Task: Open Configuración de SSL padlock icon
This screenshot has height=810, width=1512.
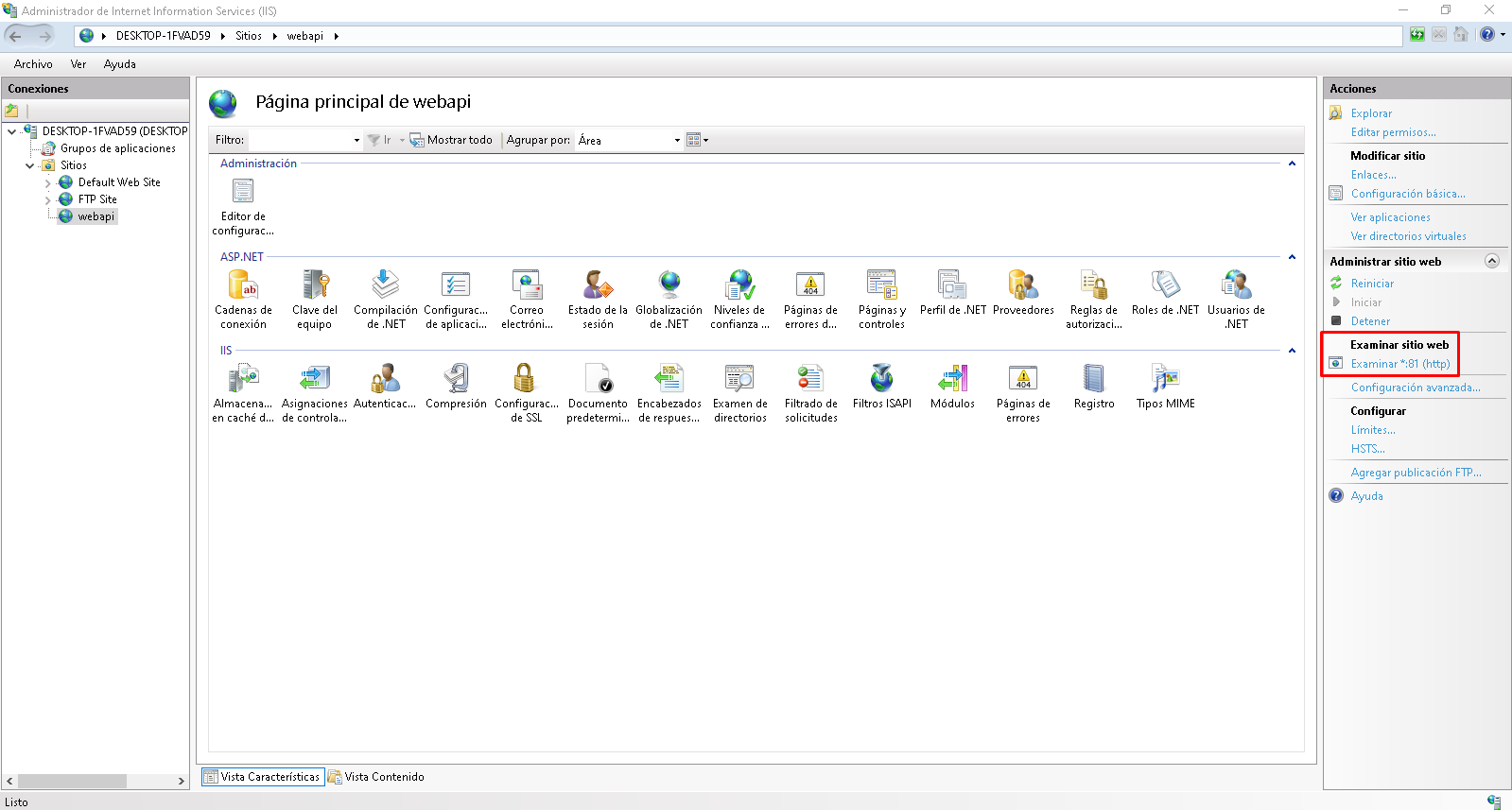Action: tap(525, 379)
